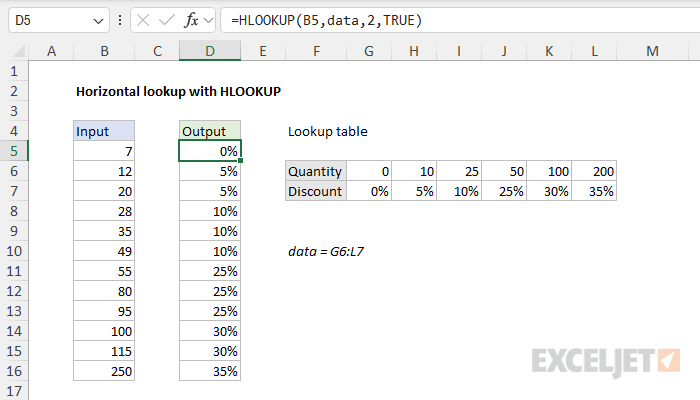Viewport: 700px width, 400px height.
Task: Open the Name Box dropdown arrow
Action: [98, 20]
